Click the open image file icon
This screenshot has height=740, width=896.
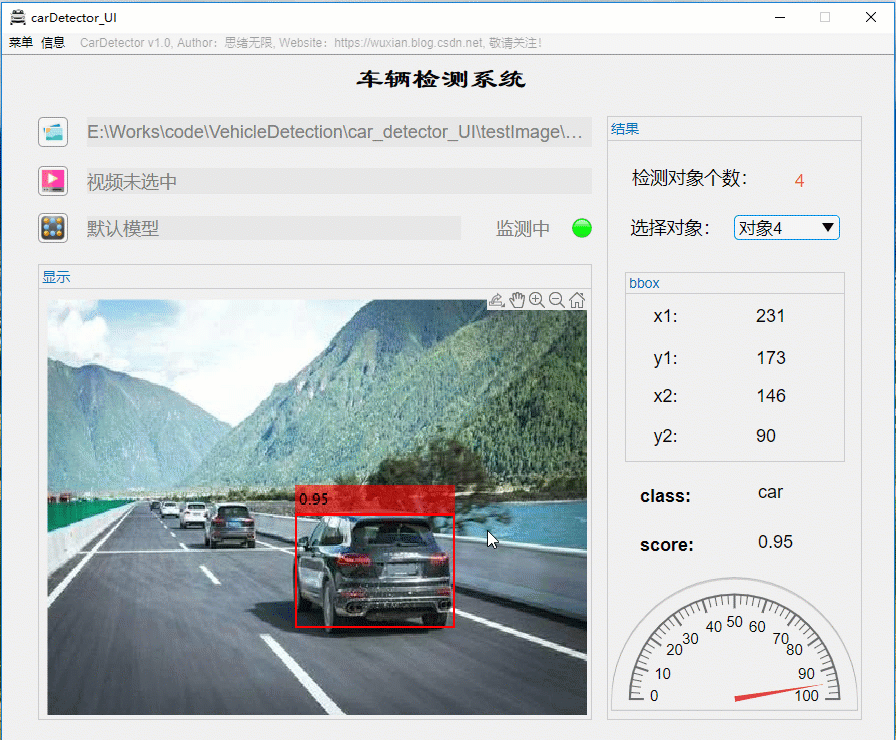53,132
